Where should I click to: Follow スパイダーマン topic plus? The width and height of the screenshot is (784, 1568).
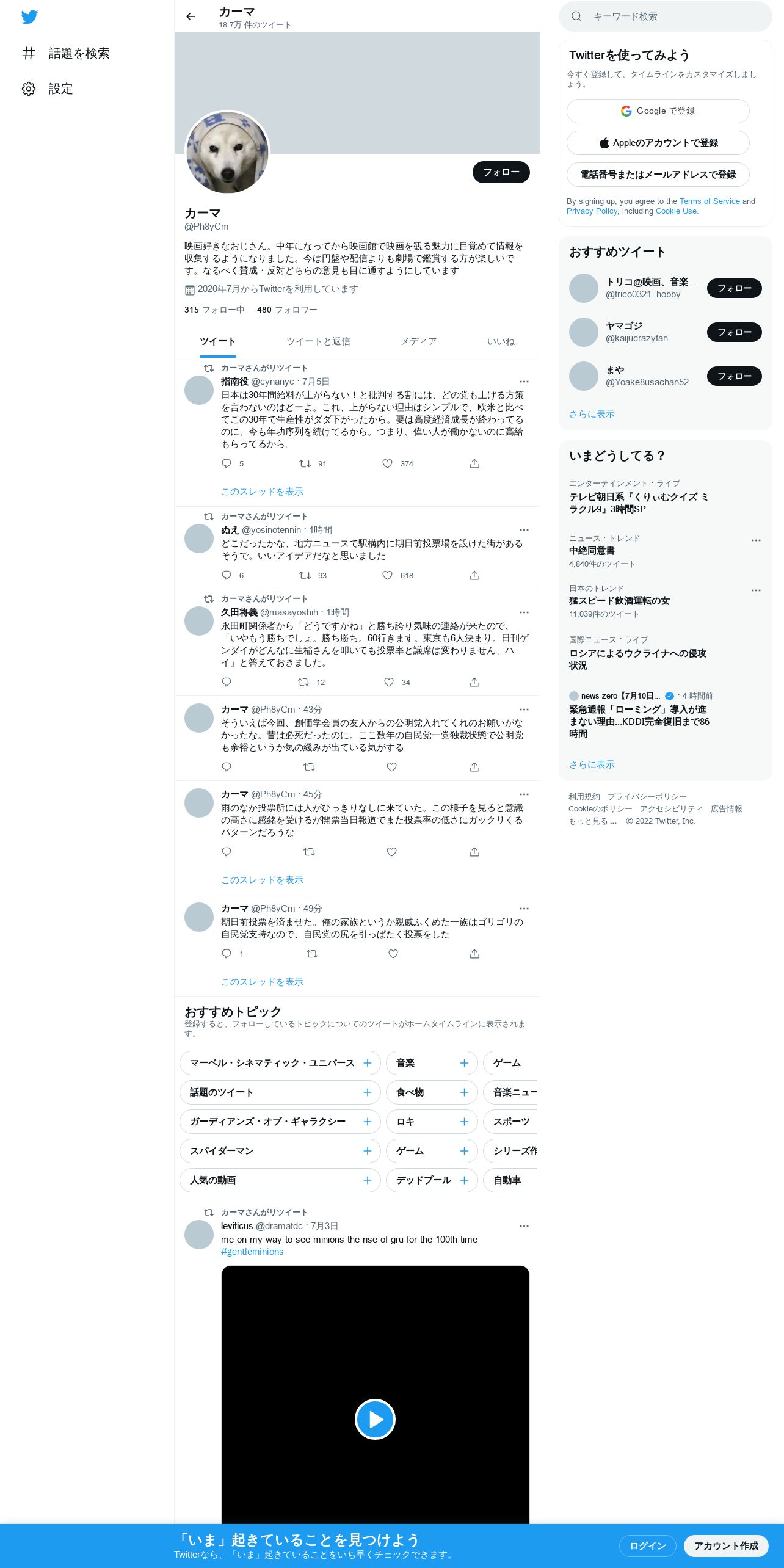click(368, 1151)
